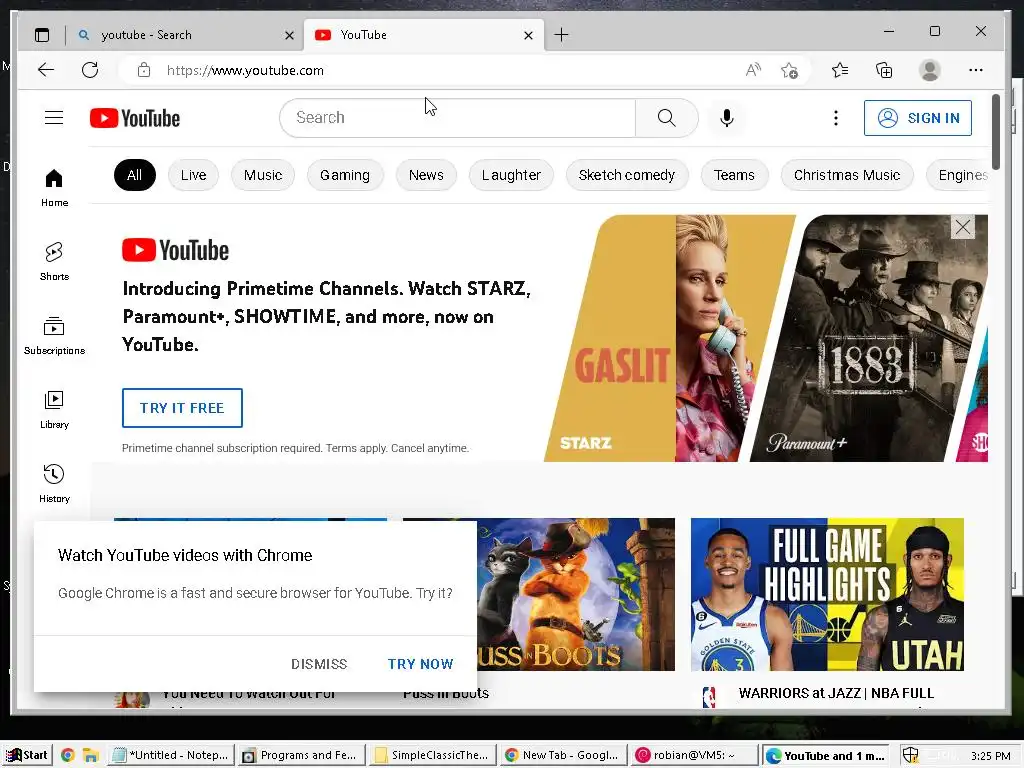The image size is (1024, 768).
Task: Select the Laughter filter chip
Action: pos(511,175)
